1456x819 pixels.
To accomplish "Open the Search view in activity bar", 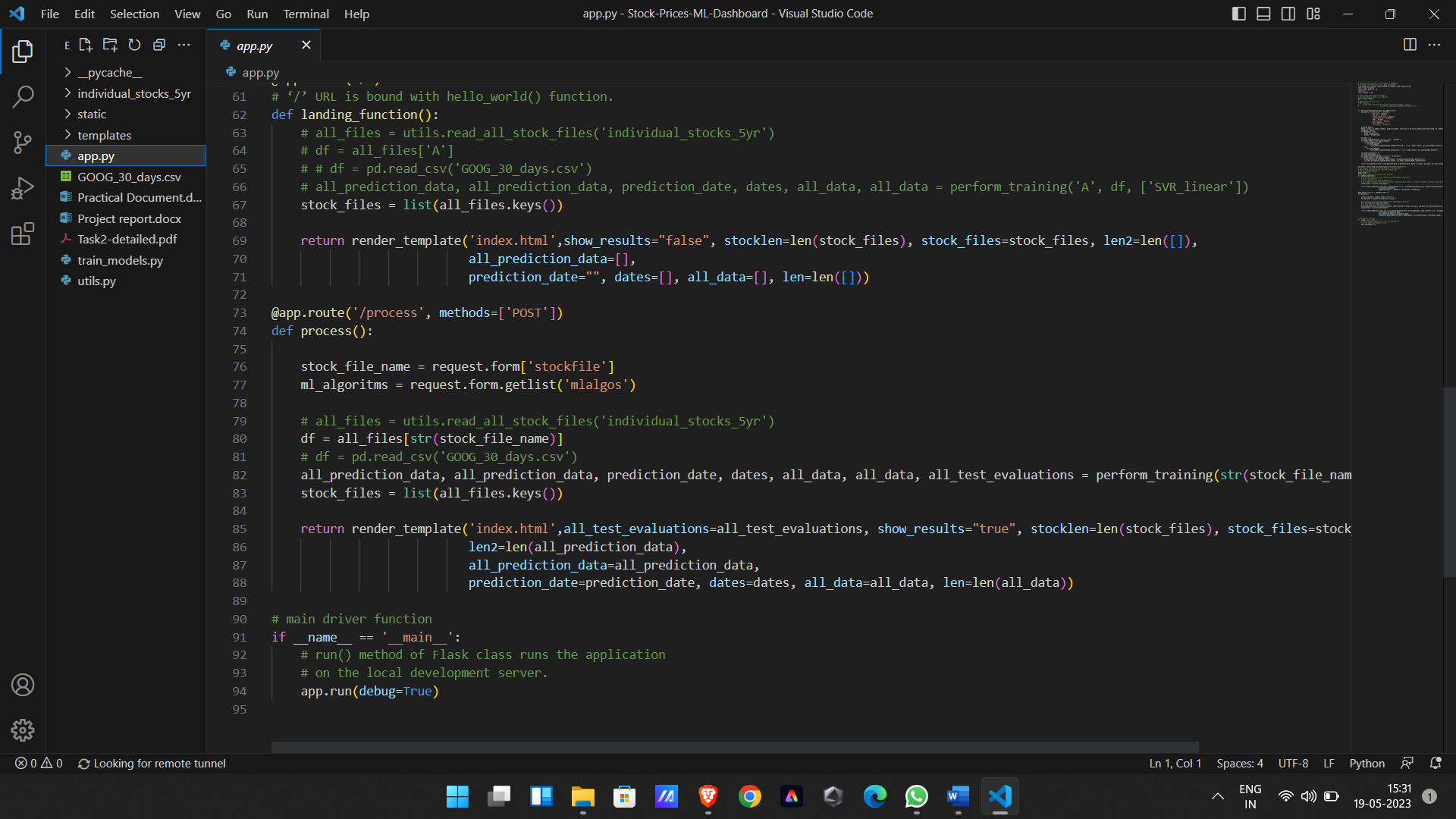I will [23, 96].
